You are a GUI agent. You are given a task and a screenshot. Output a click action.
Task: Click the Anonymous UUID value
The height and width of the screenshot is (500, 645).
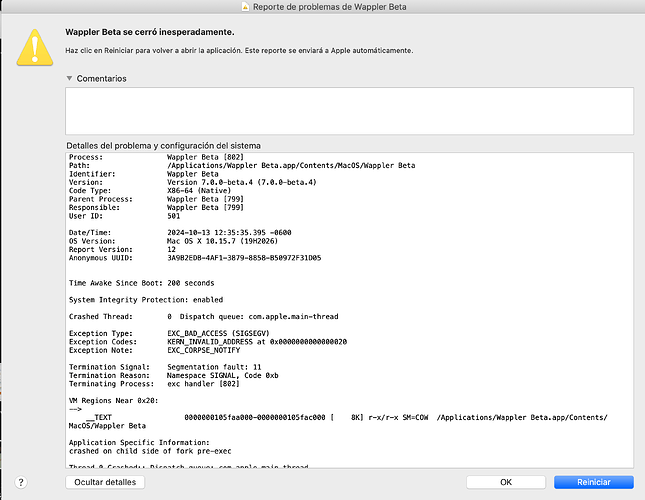coord(244,257)
